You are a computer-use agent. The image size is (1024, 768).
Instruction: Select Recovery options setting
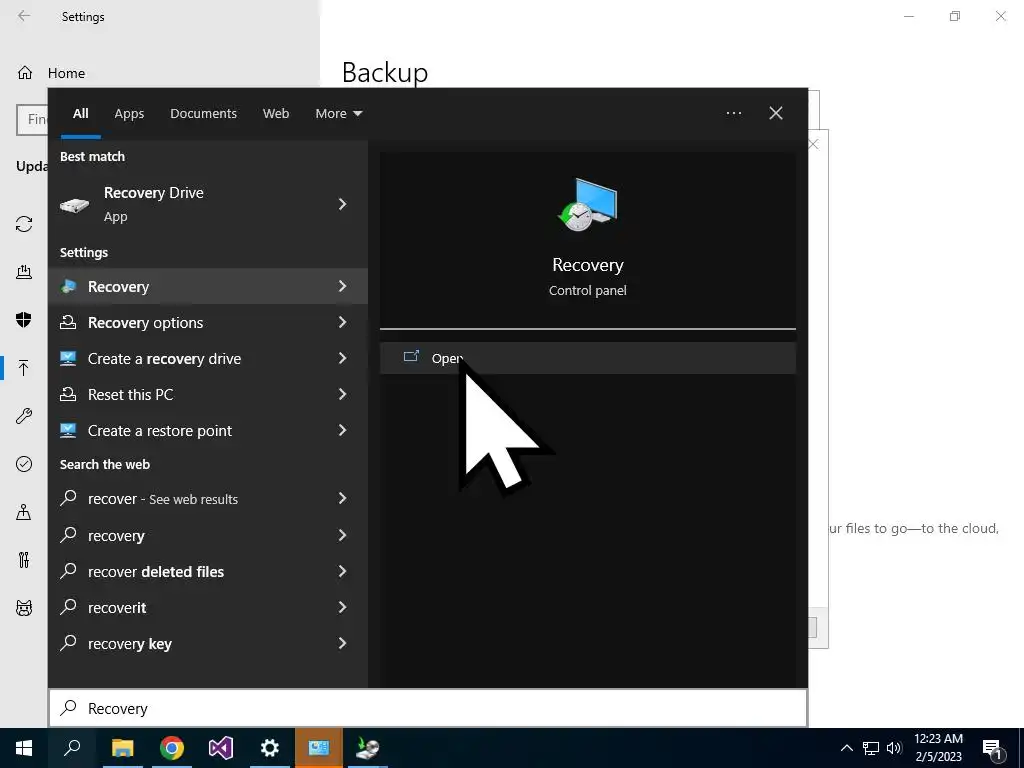tap(208, 322)
